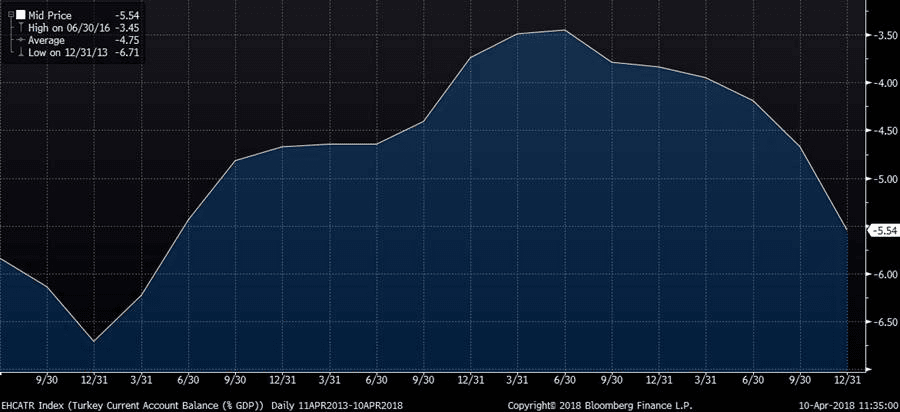The height and width of the screenshot is (412, 900).
Task: Click the Average marker icon in legend
Action: pyautogui.click(x=19, y=40)
